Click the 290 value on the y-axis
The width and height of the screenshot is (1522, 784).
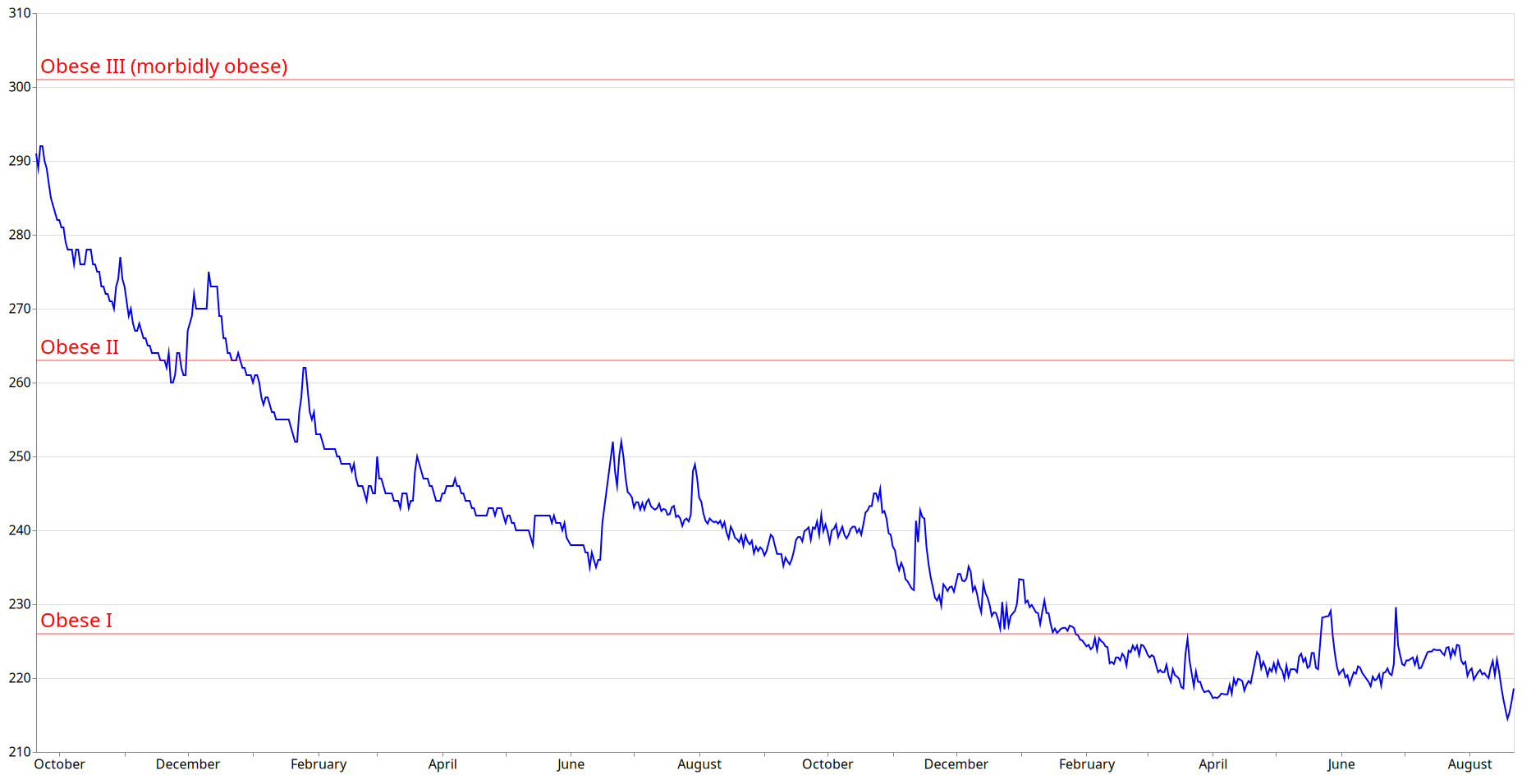click(20, 161)
